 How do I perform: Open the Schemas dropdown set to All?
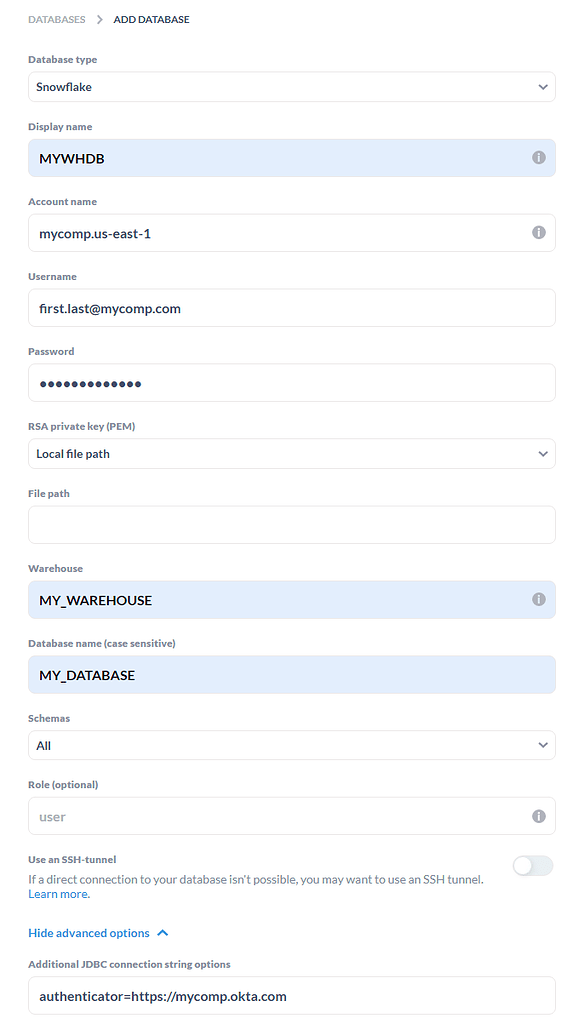tap(290, 745)
